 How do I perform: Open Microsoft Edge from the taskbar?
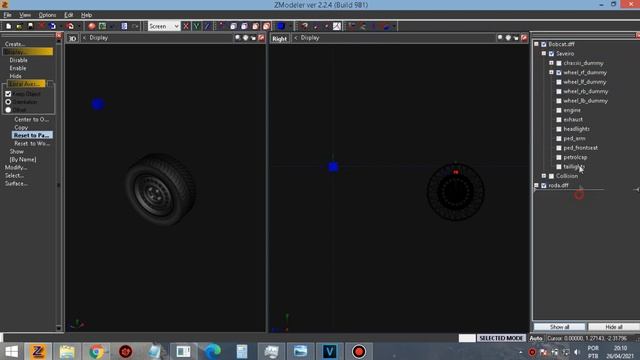pos(213,351)
